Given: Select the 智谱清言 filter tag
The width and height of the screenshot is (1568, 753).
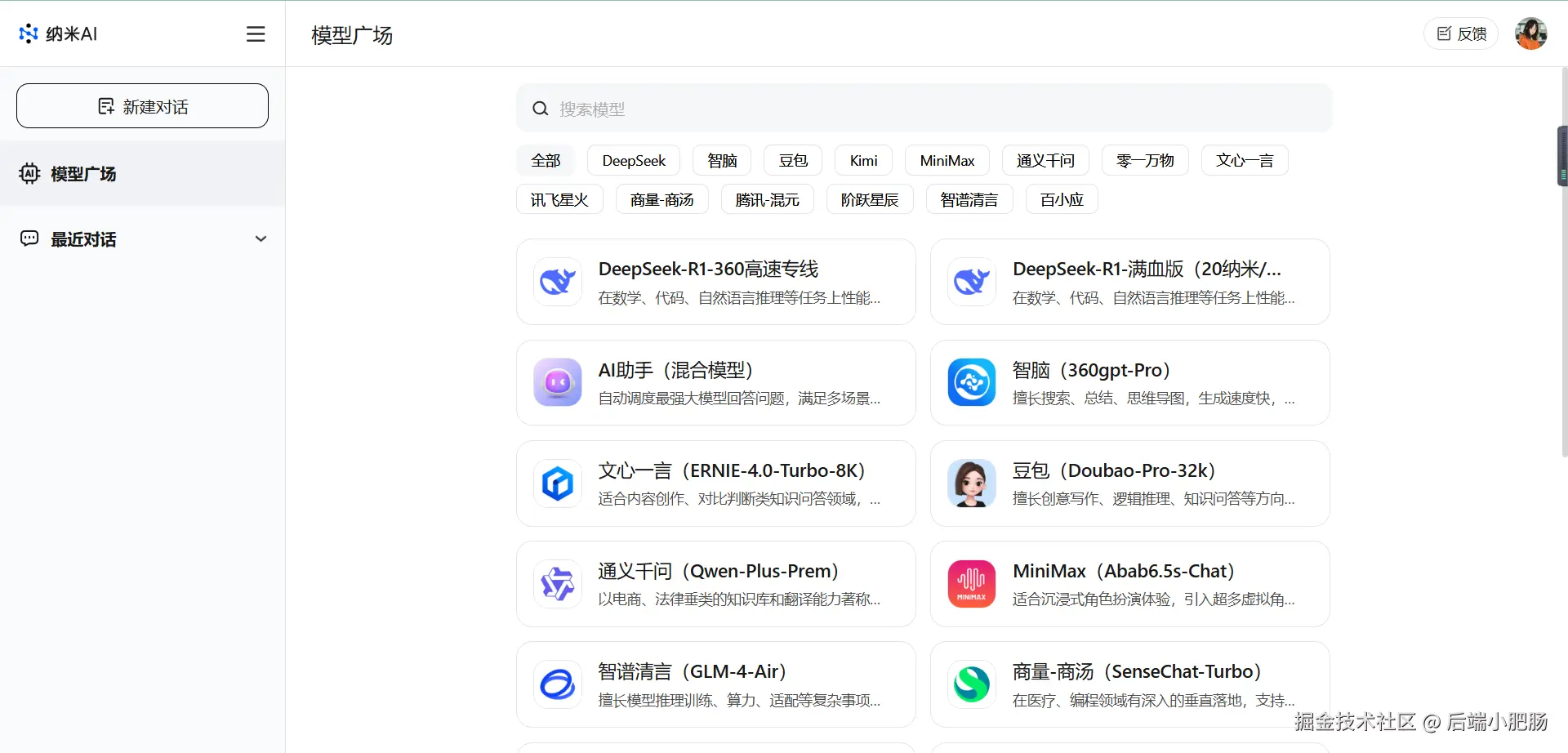Looking at the screenshot, I should pyautogui.click(x=969, y=199).
